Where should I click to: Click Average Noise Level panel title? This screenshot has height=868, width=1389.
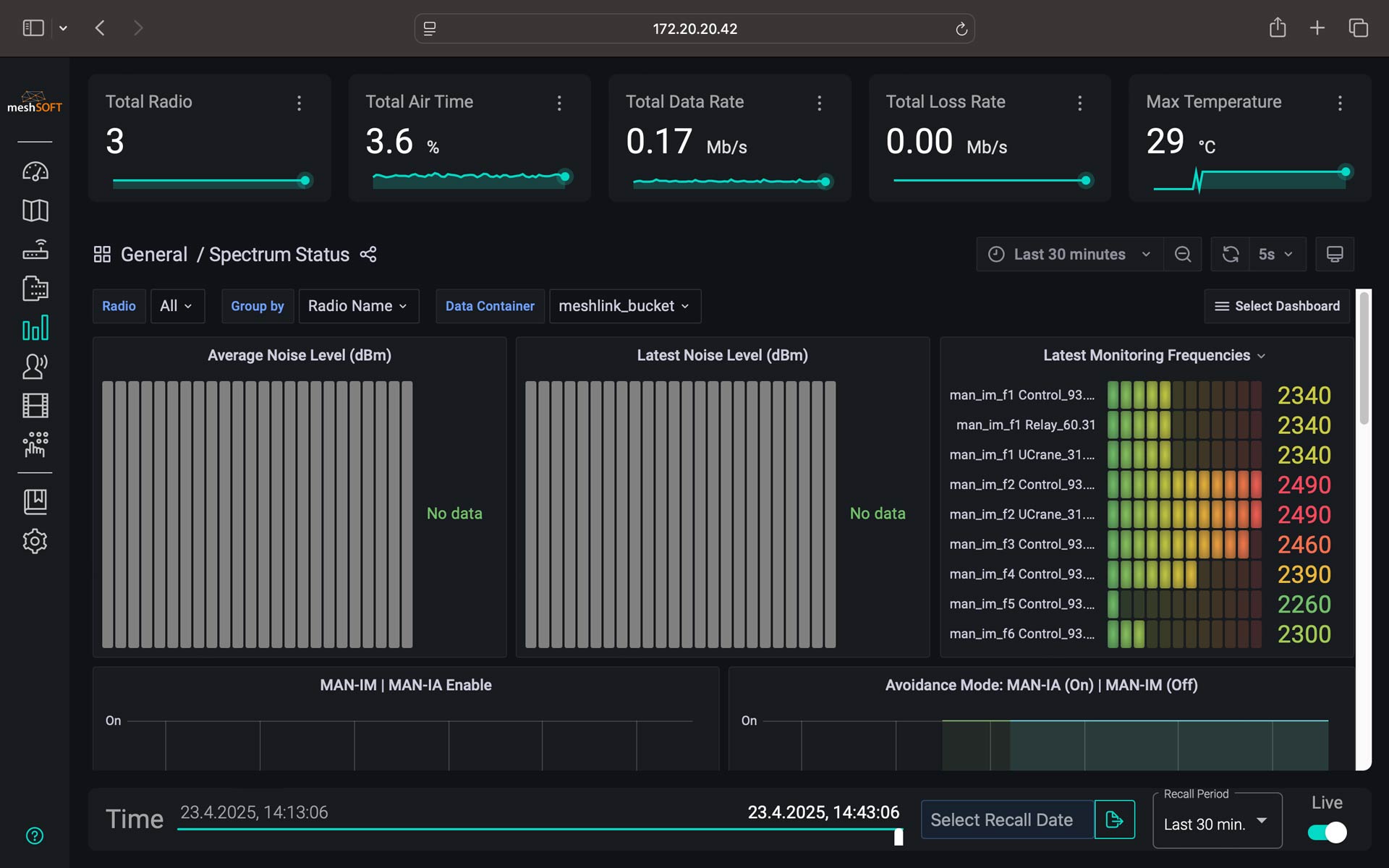point(300,355)
